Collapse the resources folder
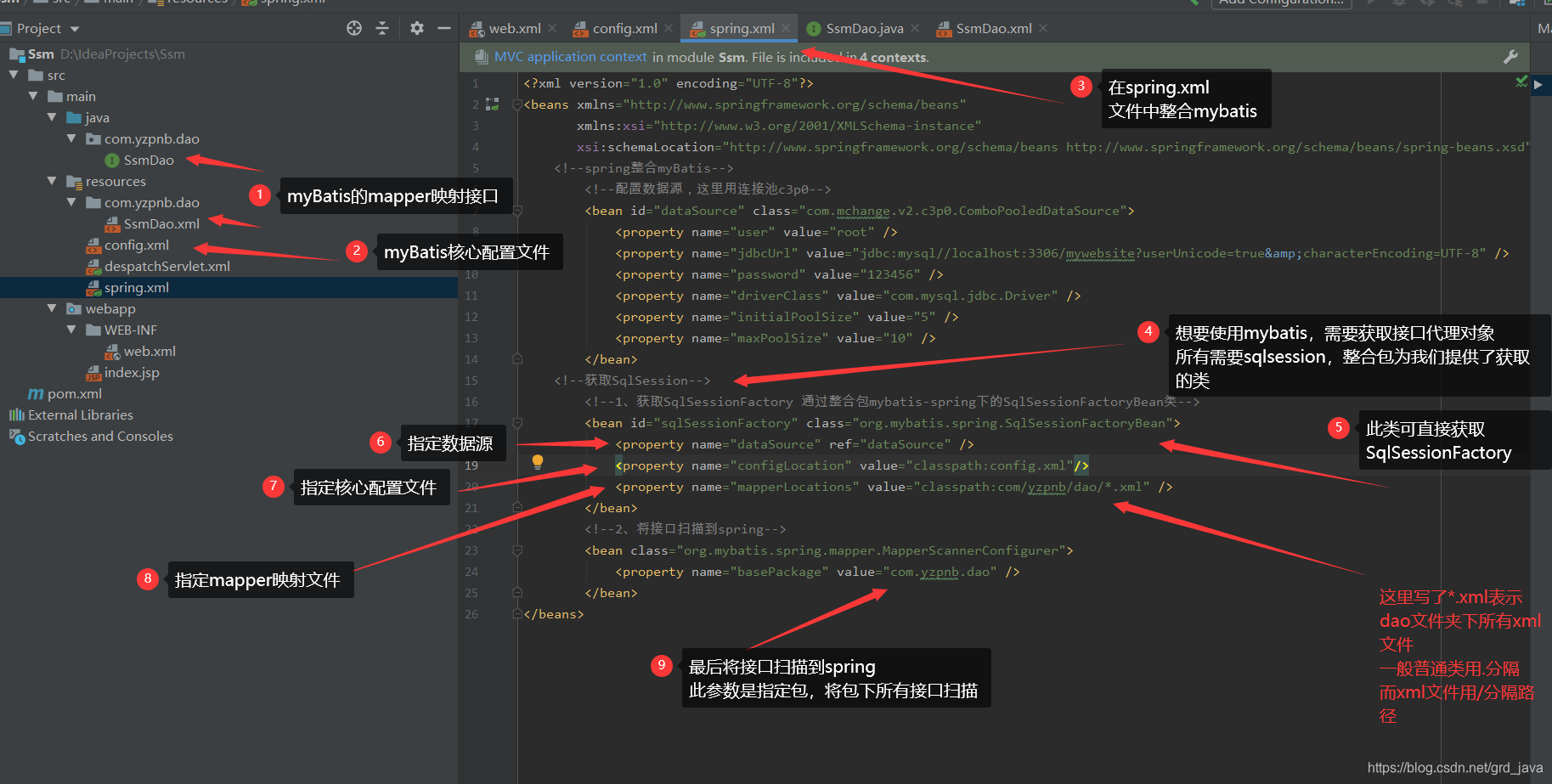The width and height of the screenshot is (1552, 784). [52, 181]
